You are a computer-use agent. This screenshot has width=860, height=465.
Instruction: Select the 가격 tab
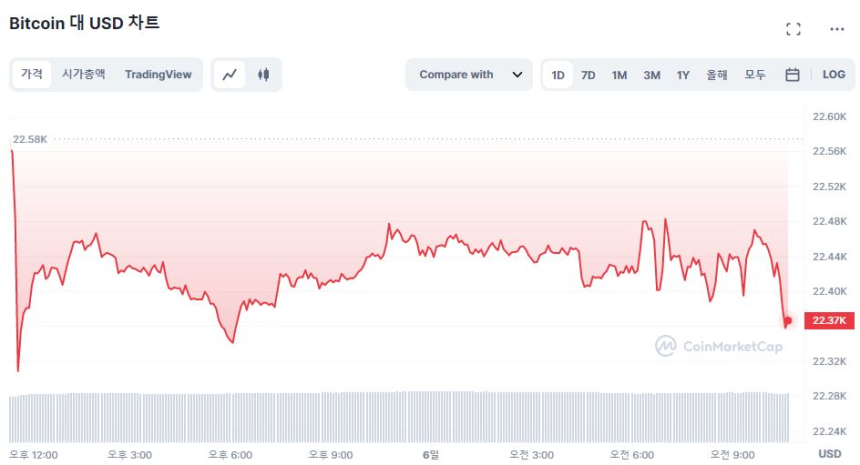click(x=32, y=75)
